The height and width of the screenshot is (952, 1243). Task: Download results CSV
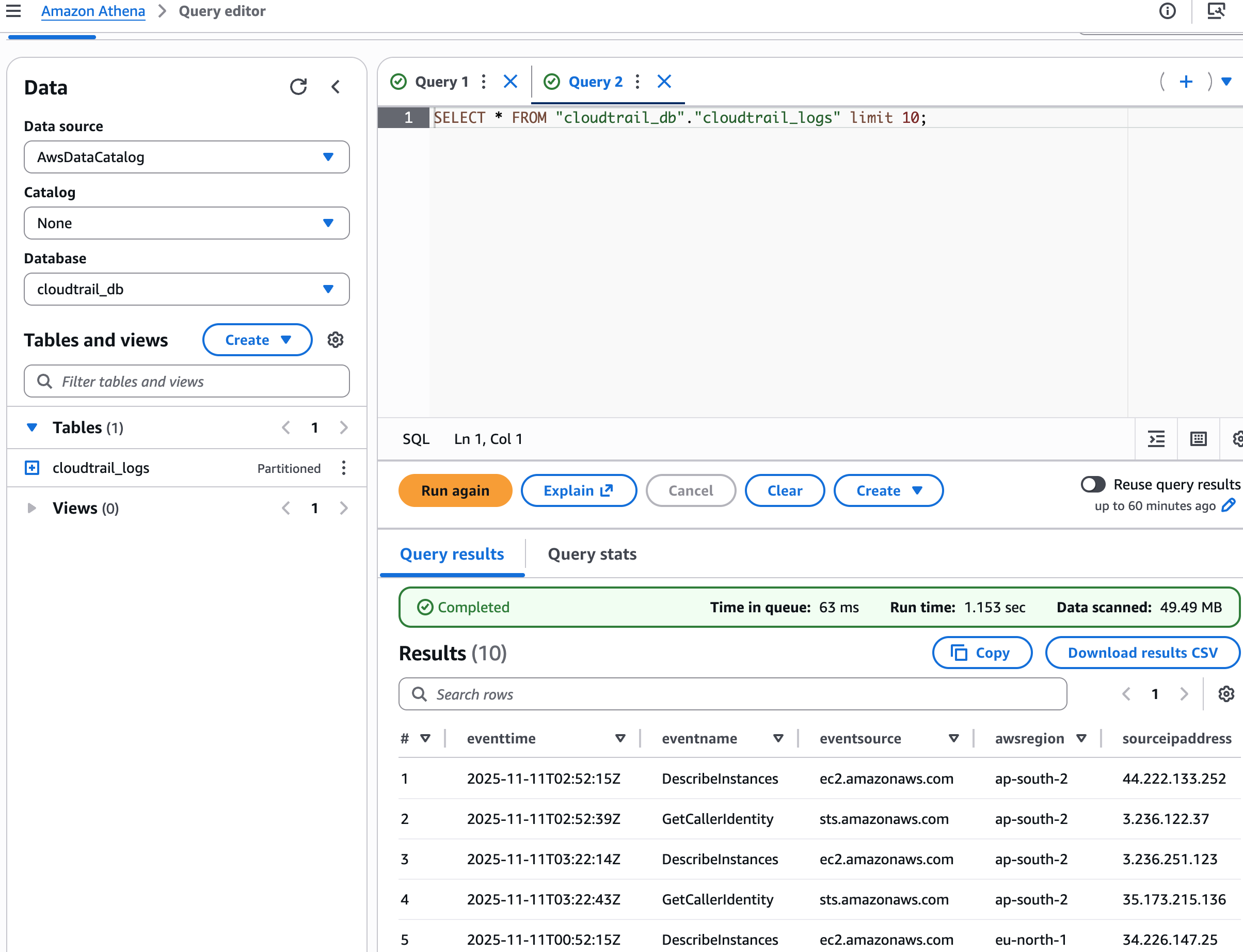(1142, 653)
